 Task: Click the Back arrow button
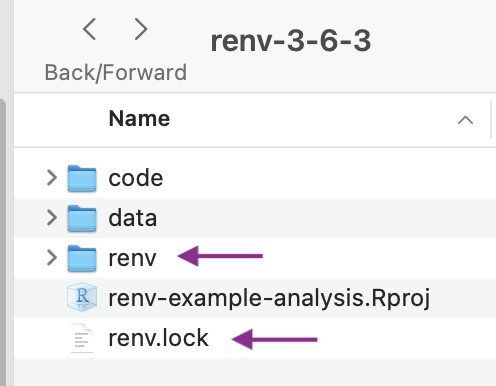(89, 29)
